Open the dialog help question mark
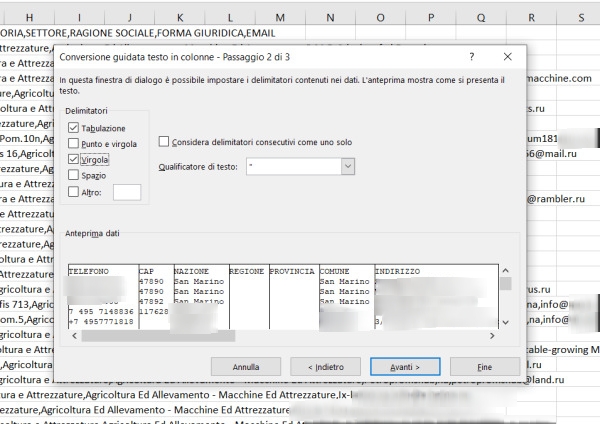The image size is (600, 424). 472,57
